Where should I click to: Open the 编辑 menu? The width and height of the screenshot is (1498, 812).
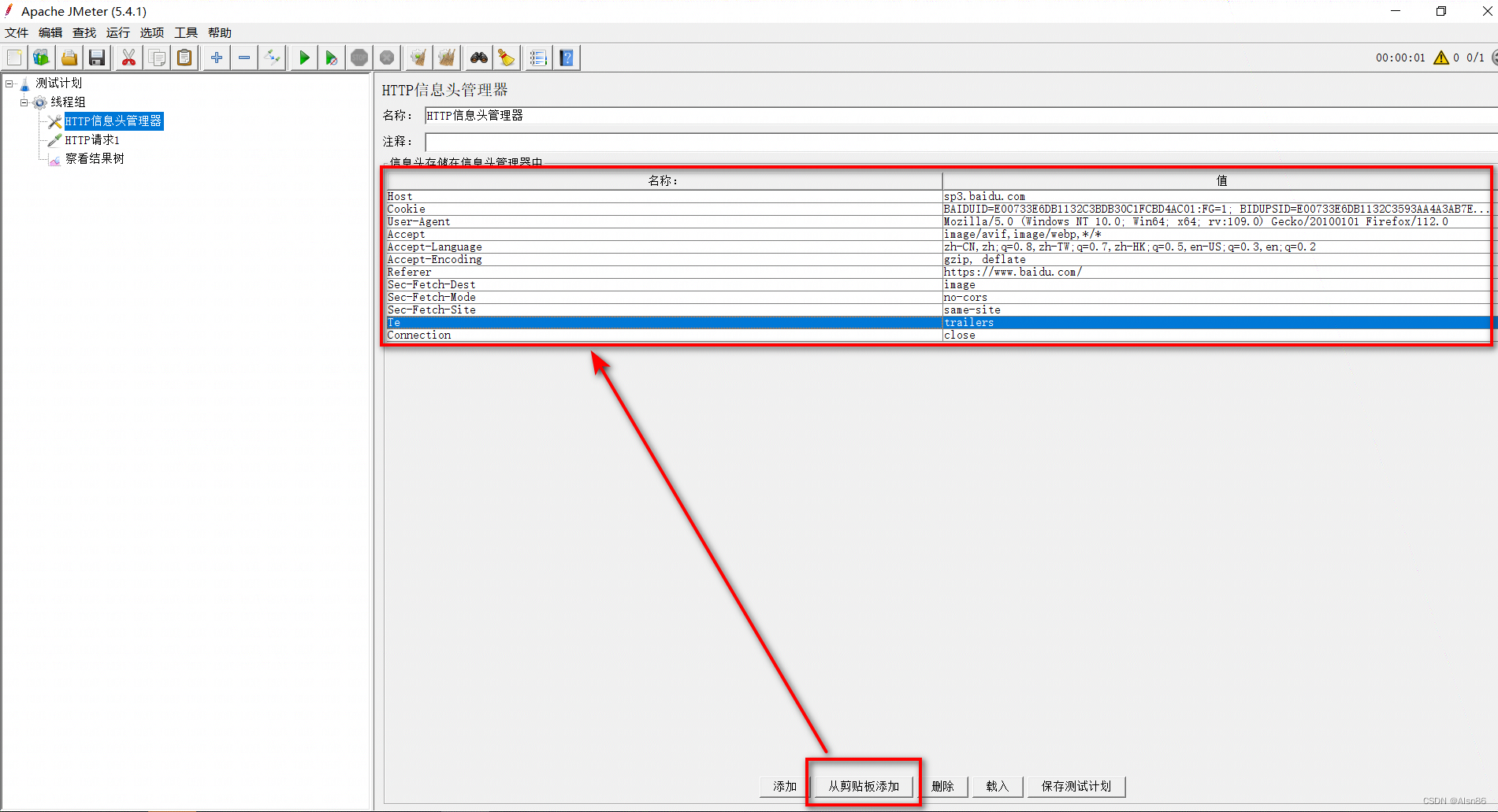[x=50, y=32]
